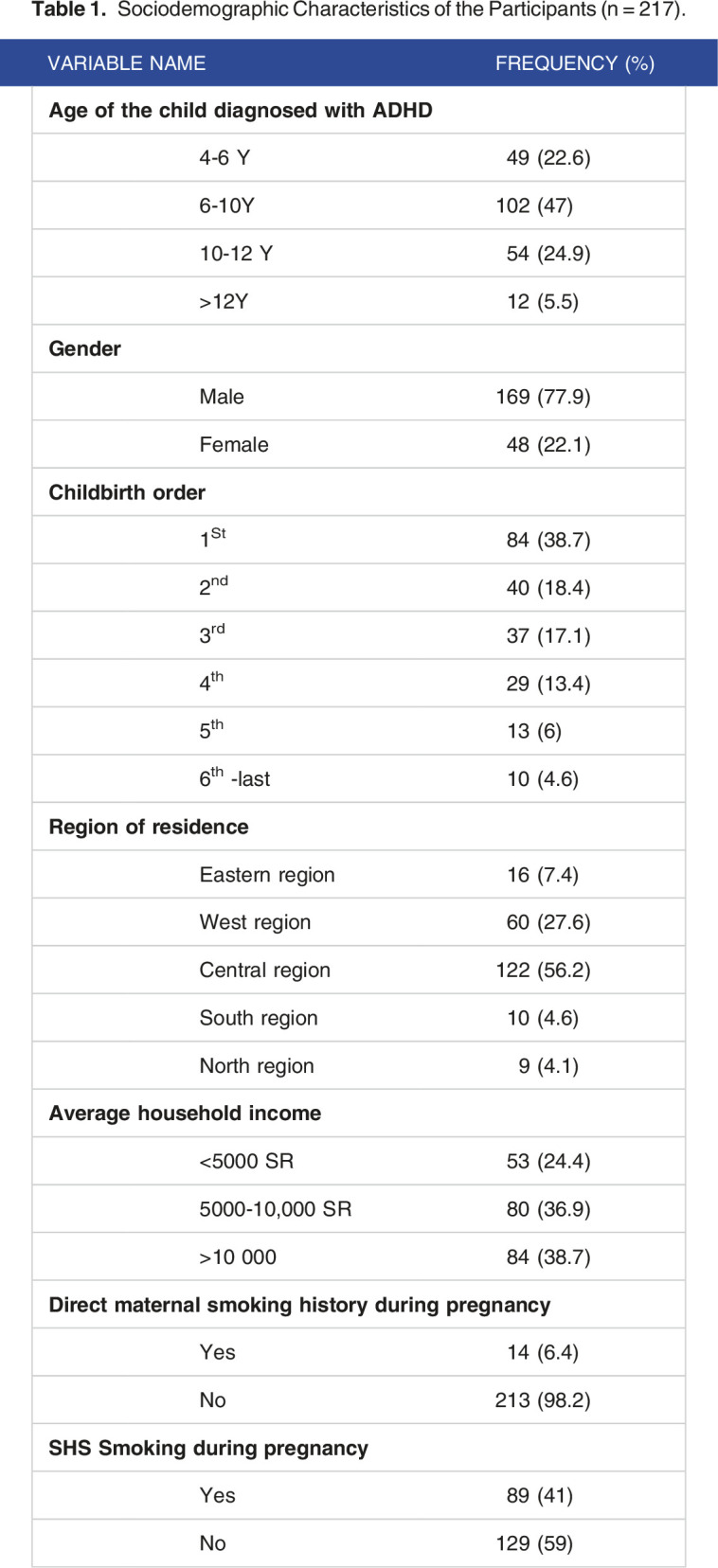The height and width of the screenshot is (1568, 718).
Task: Click the Childbirth order heading
Action: pos(127,492)
